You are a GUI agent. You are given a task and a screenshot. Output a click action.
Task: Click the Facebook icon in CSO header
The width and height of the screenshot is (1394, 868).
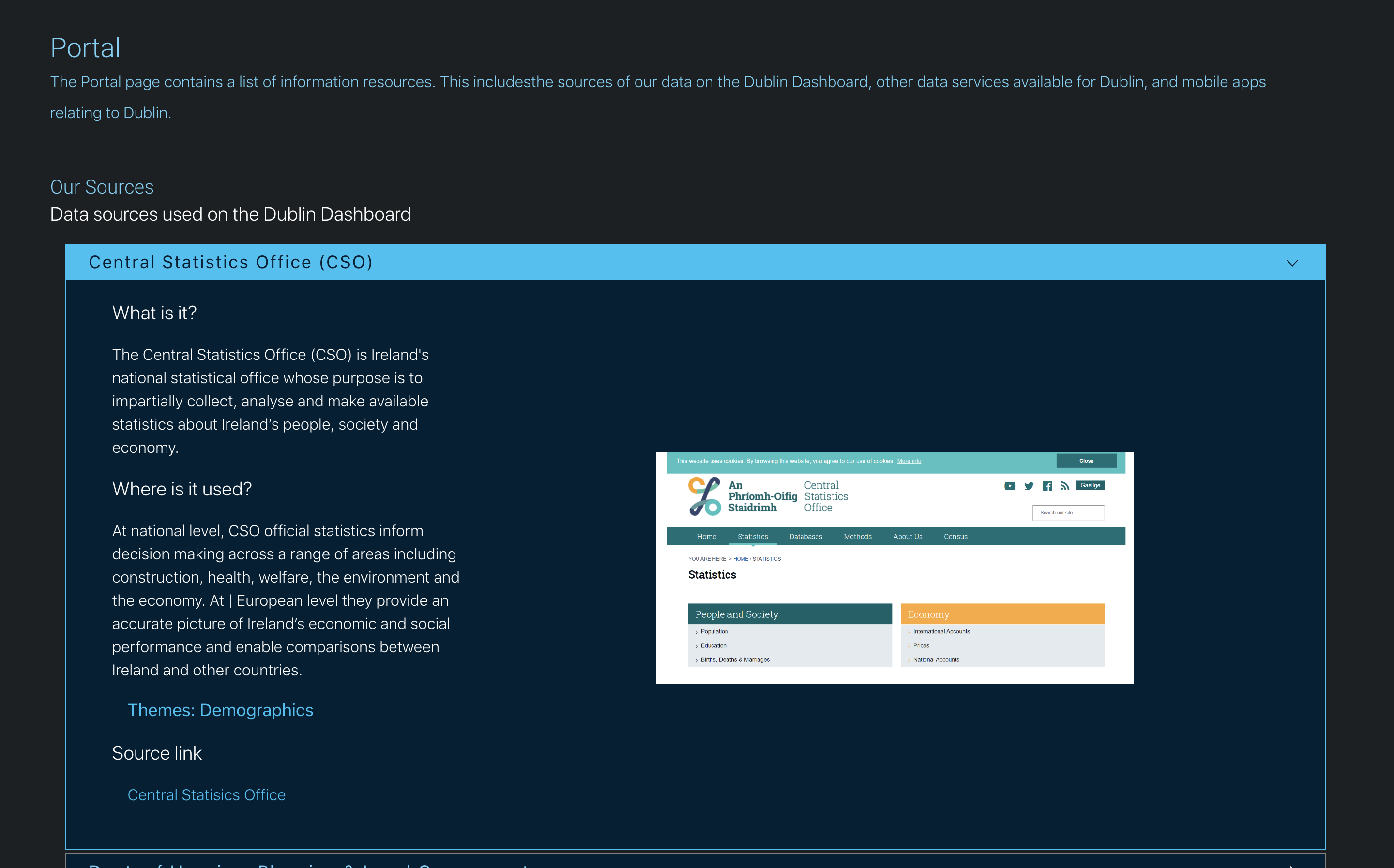coord(1047,486)
